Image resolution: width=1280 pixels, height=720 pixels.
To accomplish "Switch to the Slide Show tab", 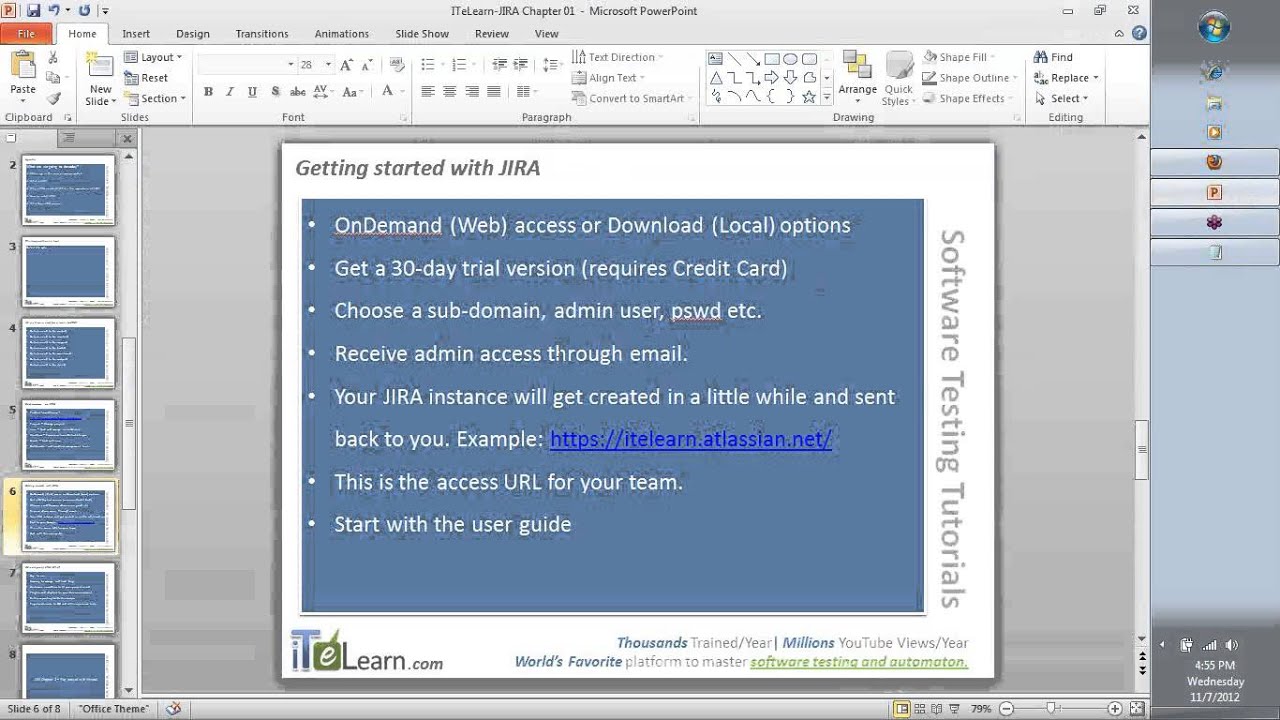I will click(422, 33).
